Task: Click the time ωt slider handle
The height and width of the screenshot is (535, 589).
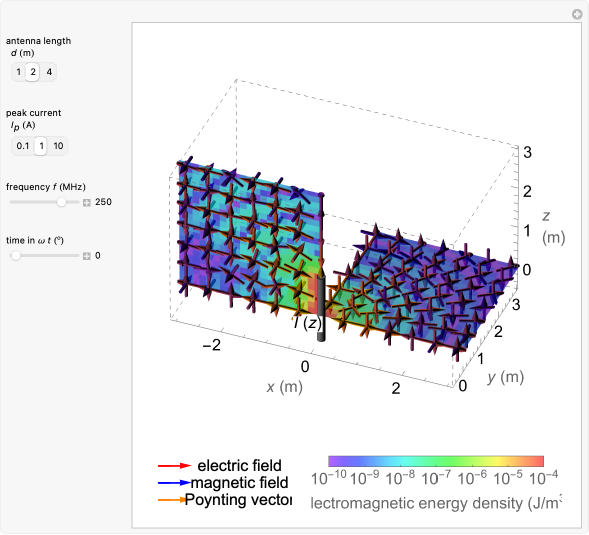Action: click(15, 256)
